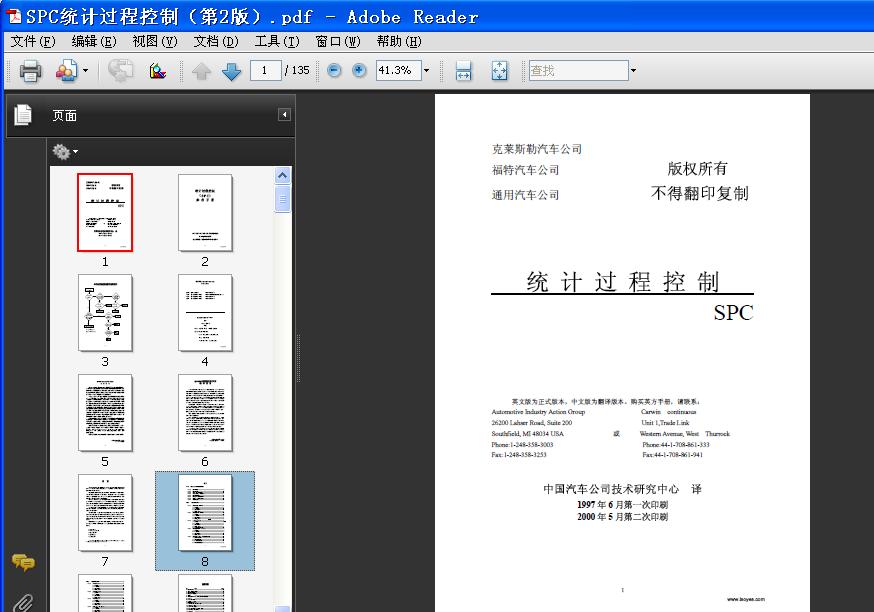Click the greyed email/send icon
The height and width of the screenshot is (612, 874).
coord(120,71)
